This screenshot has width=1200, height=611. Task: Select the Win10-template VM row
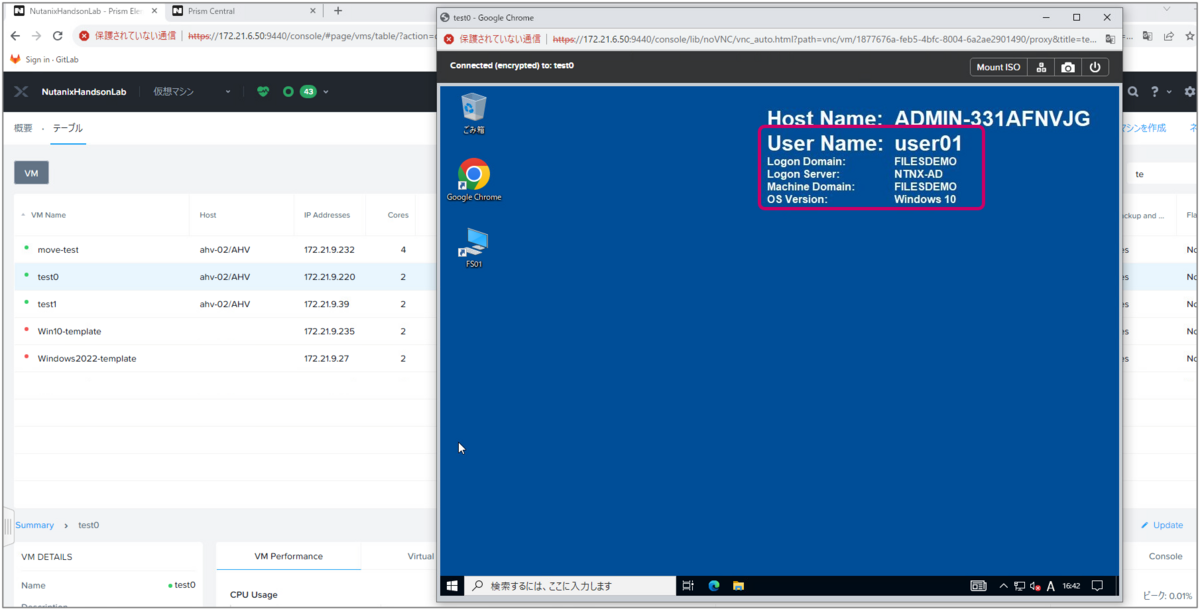click(225, 331)
